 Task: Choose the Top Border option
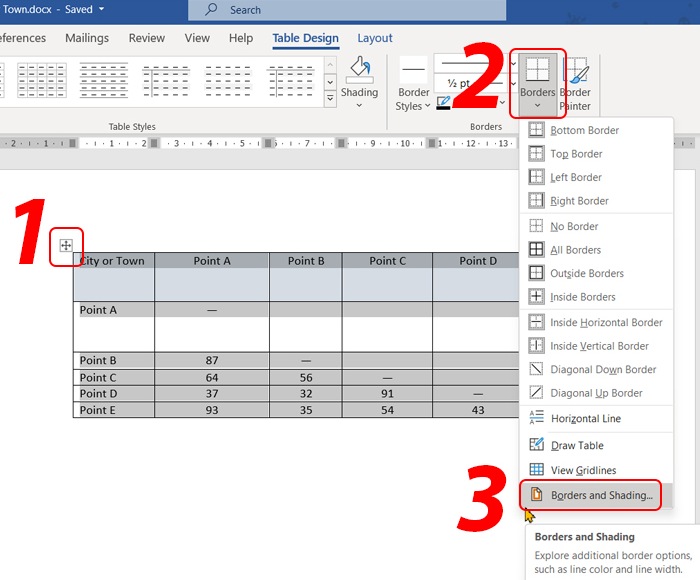[596, 154]
